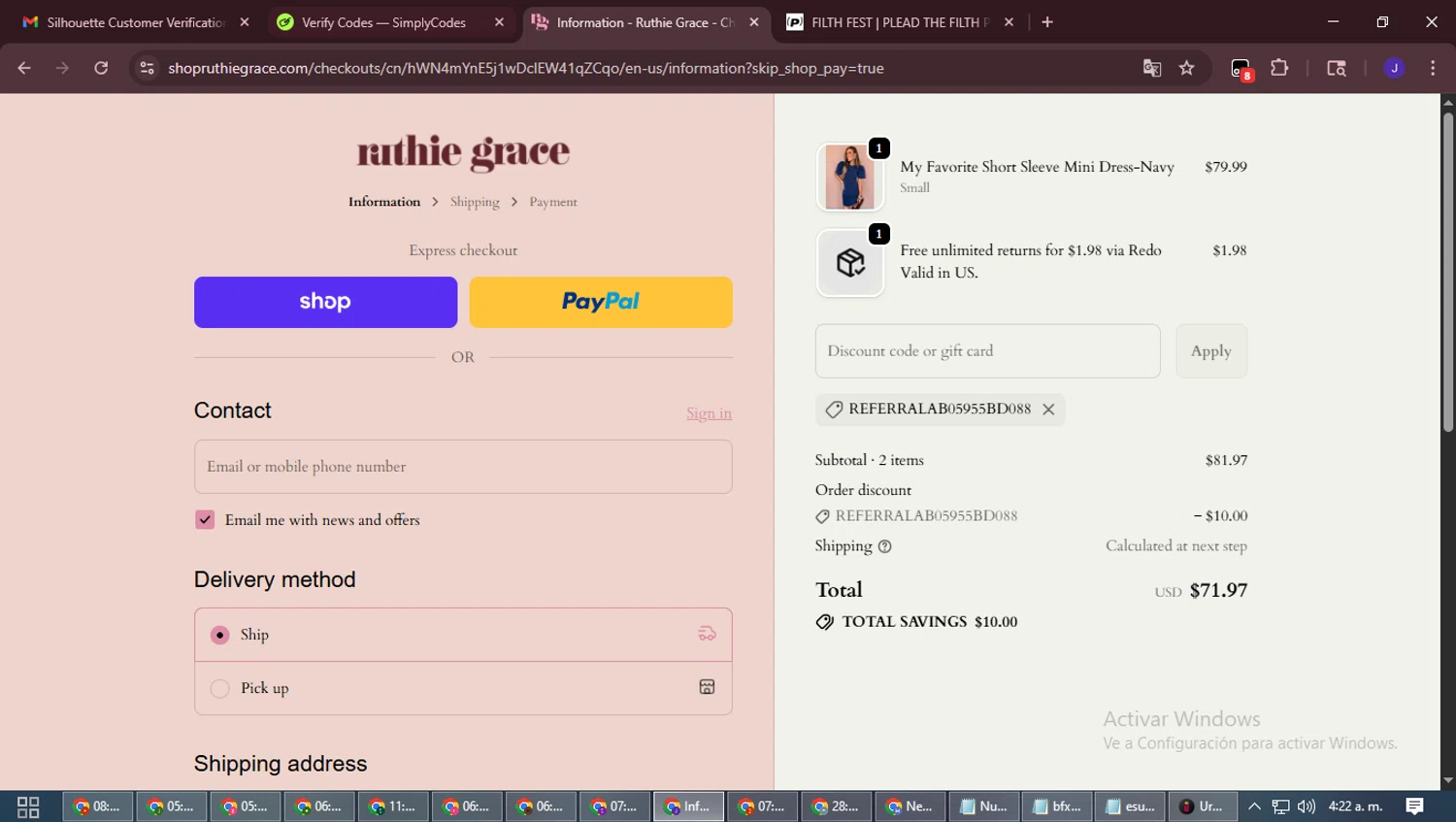Bookmark this page with the star
Viewport: 1456px width, 822px height.
click(1186, 68)
